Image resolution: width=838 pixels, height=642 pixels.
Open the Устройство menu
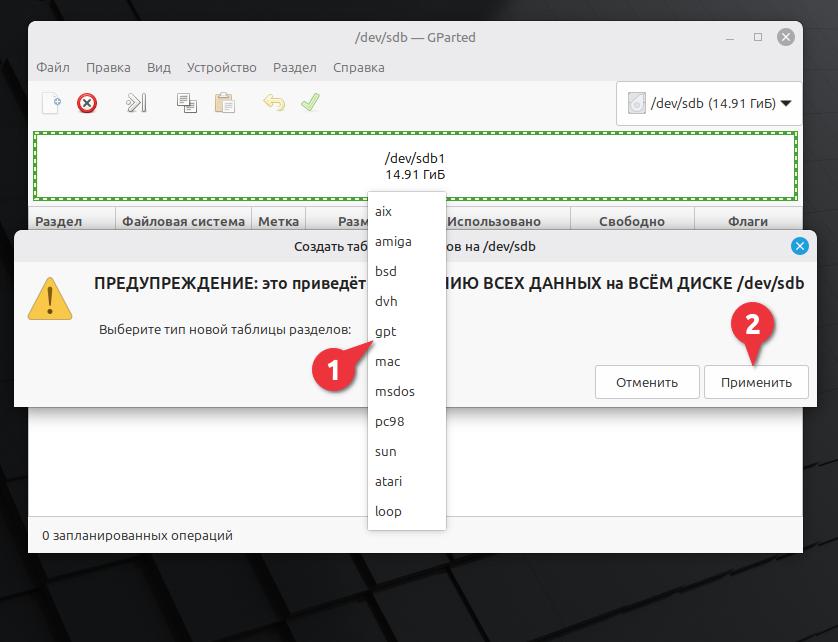click(221, 68)
